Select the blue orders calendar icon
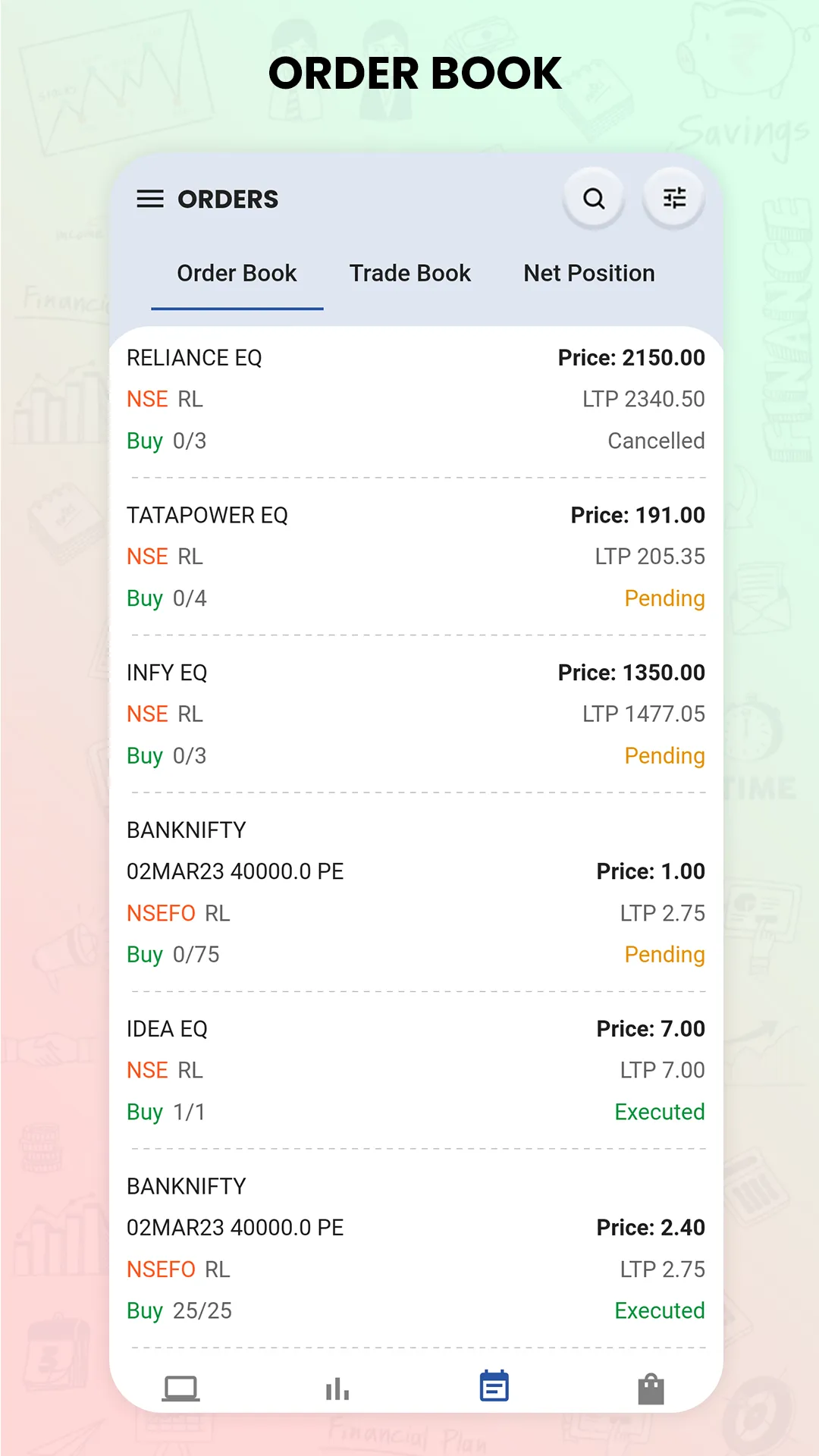Screen dimensions: 819x1456 point(494,1386)
